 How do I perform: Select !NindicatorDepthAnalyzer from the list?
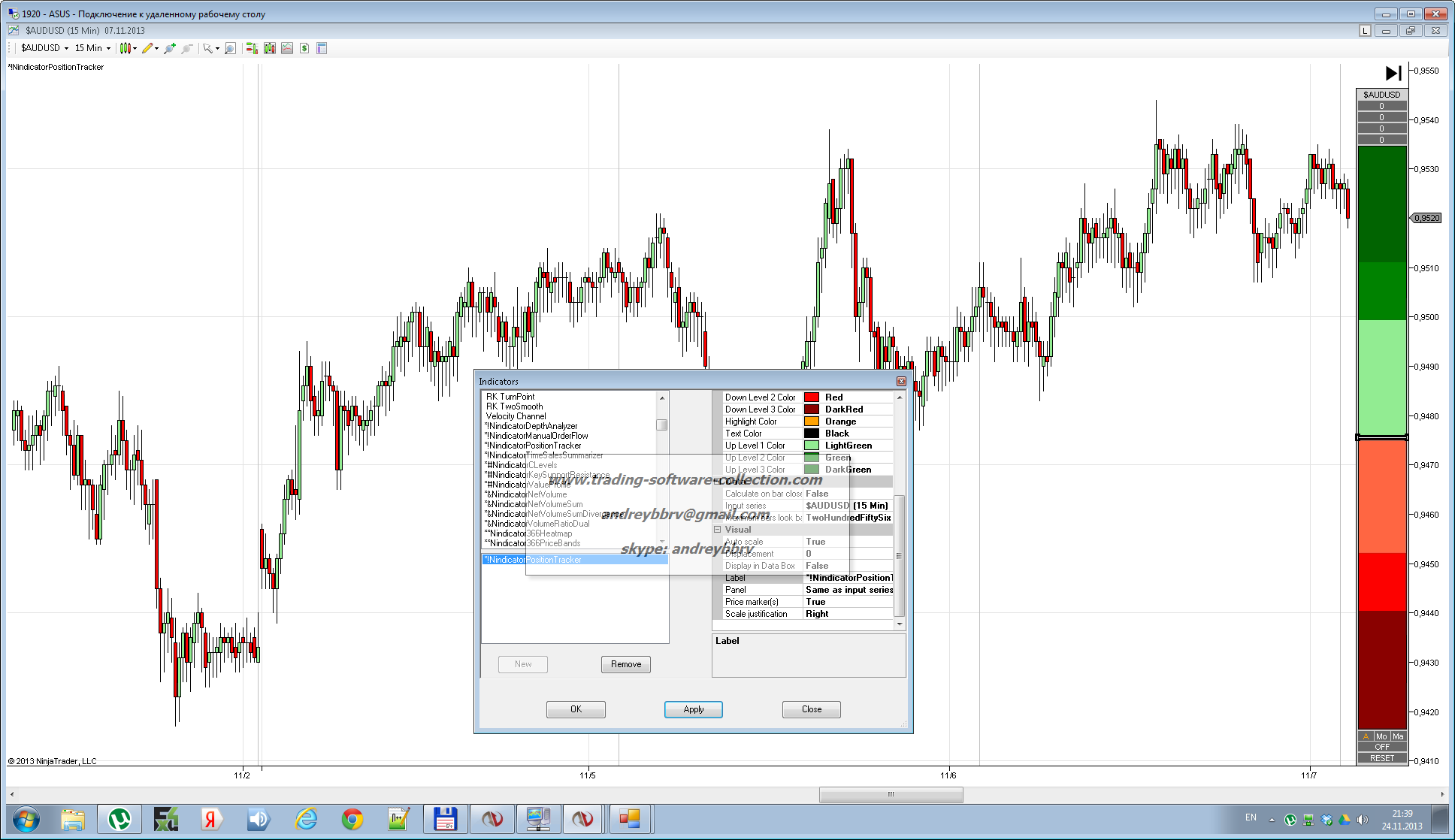[532, 426]
